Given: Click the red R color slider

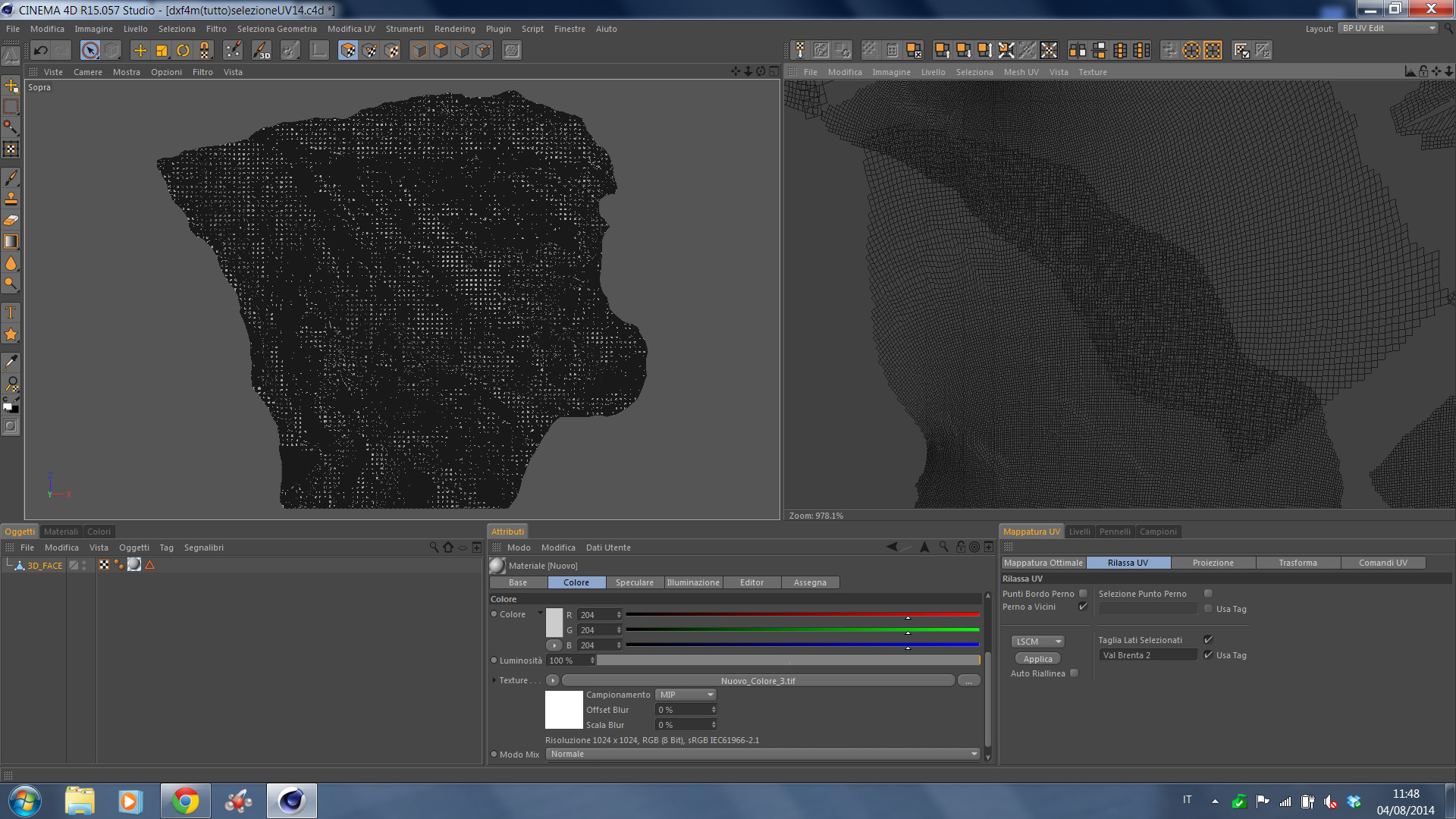Looking at the screenshot, I should coord(802,614).
